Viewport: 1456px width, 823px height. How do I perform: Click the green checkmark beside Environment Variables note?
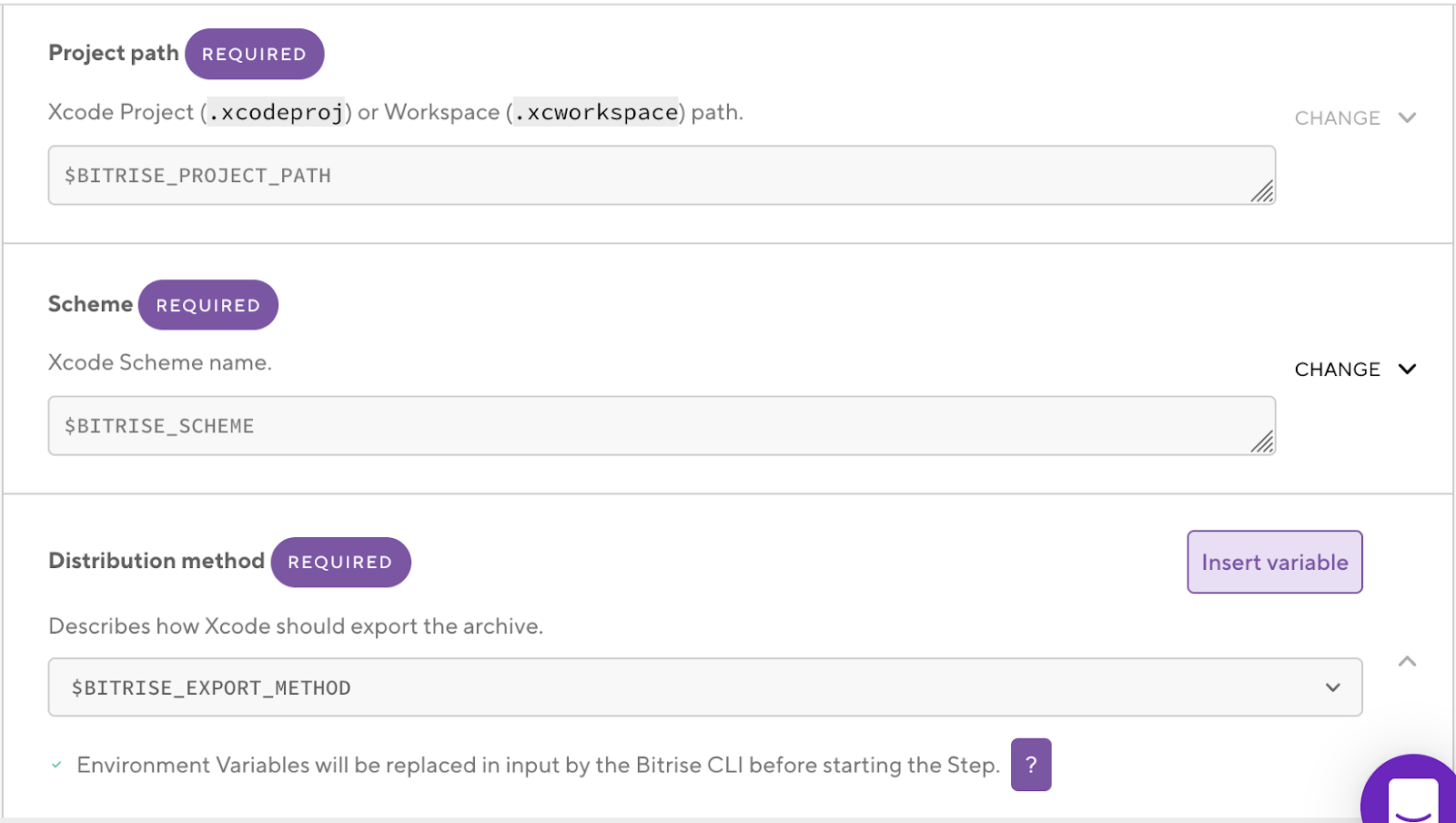coord(56,765)
